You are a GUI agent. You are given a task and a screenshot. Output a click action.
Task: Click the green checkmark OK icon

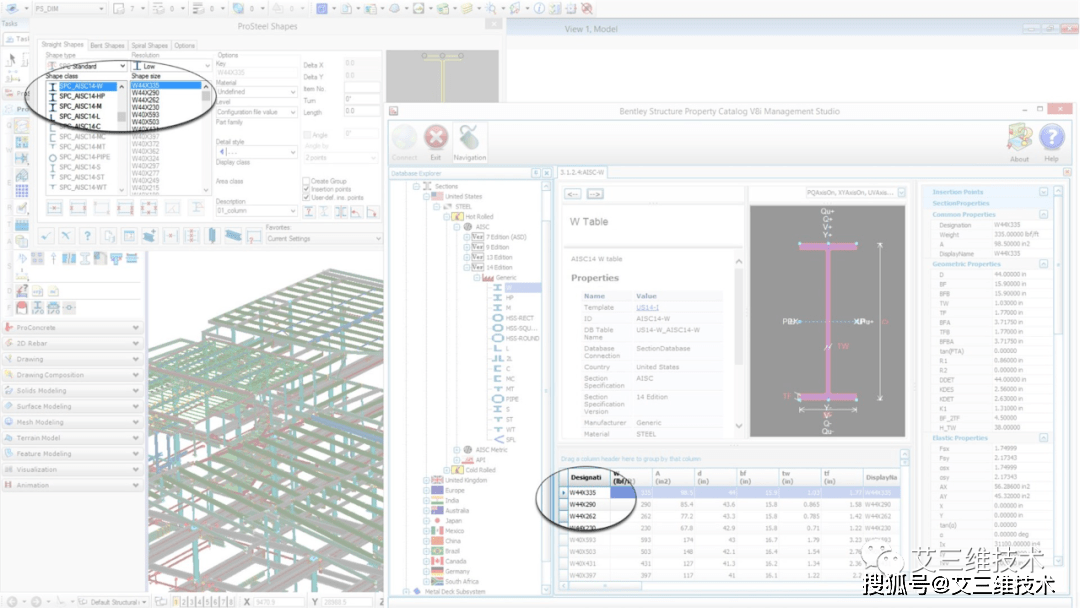[46, 236]
